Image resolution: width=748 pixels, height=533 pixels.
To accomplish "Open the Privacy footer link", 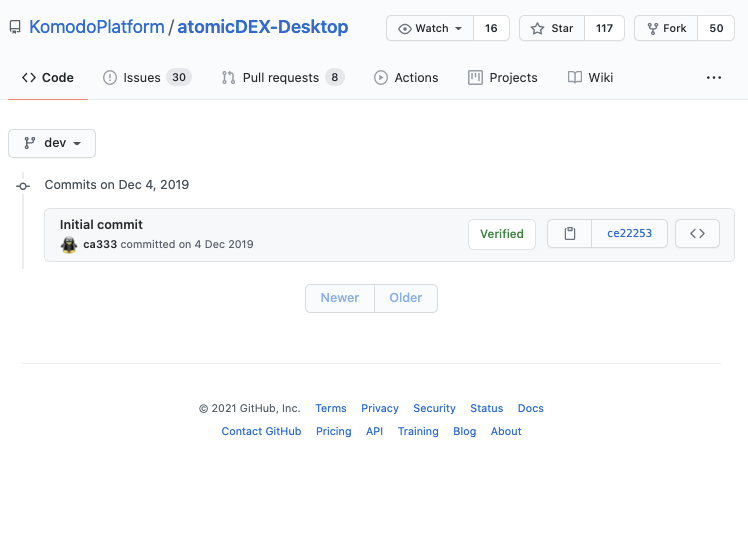I will pyautogui.click(x=380, y=408).
